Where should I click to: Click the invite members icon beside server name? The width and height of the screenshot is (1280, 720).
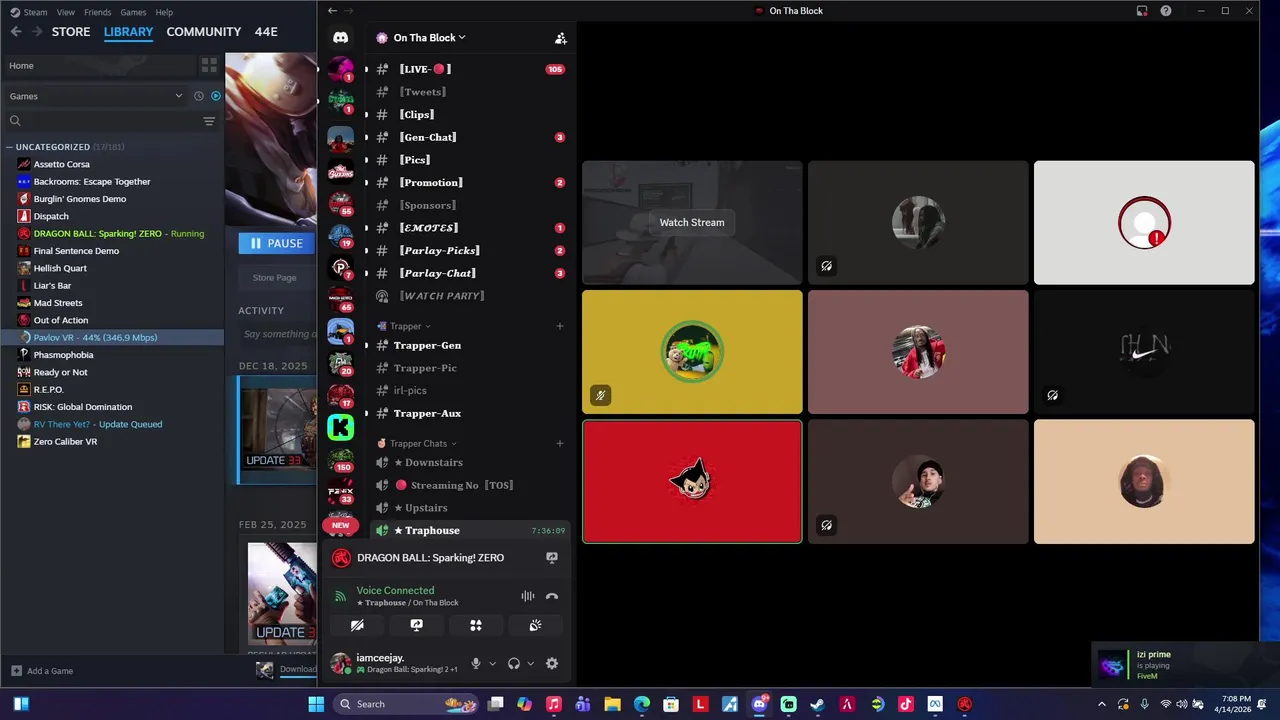(561, 38)
